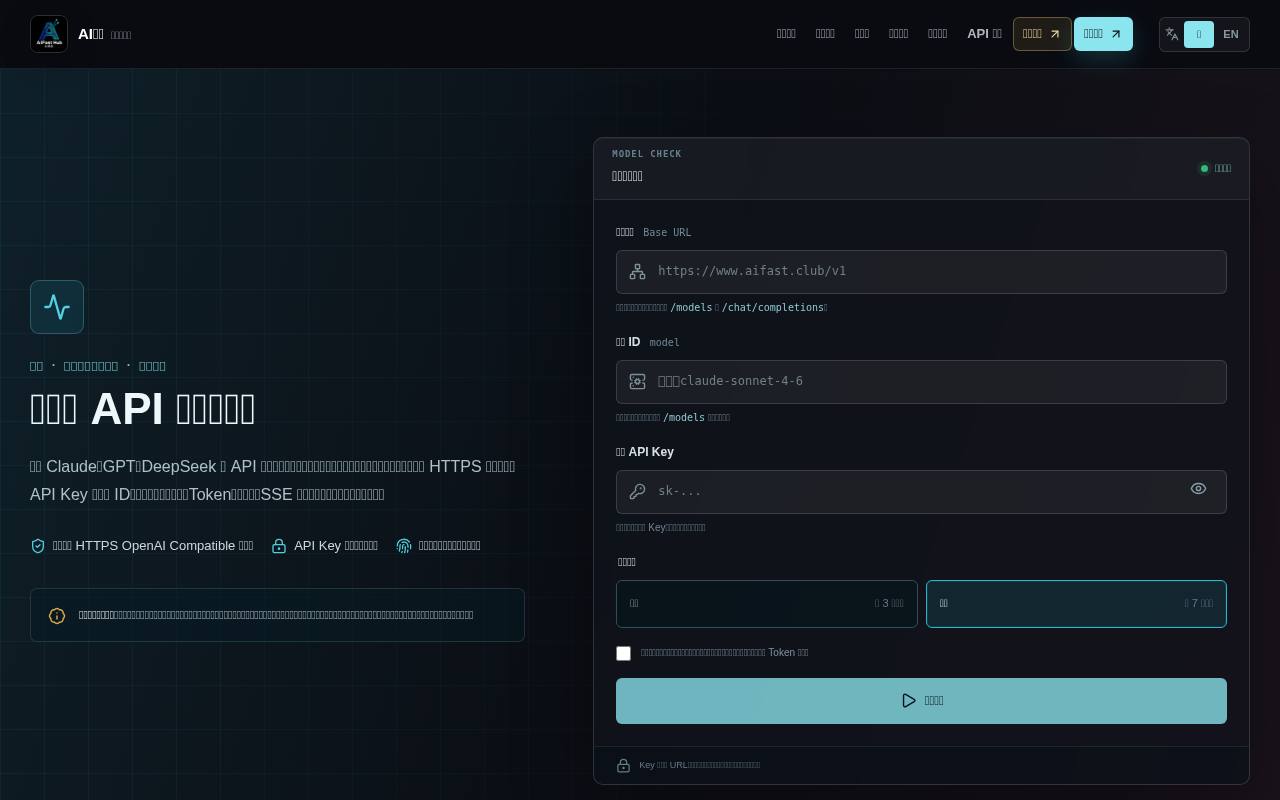The height and width of the screenshot is (800, 1280).
Task: Open the API nav item in the header
Action: coord(984,34)
